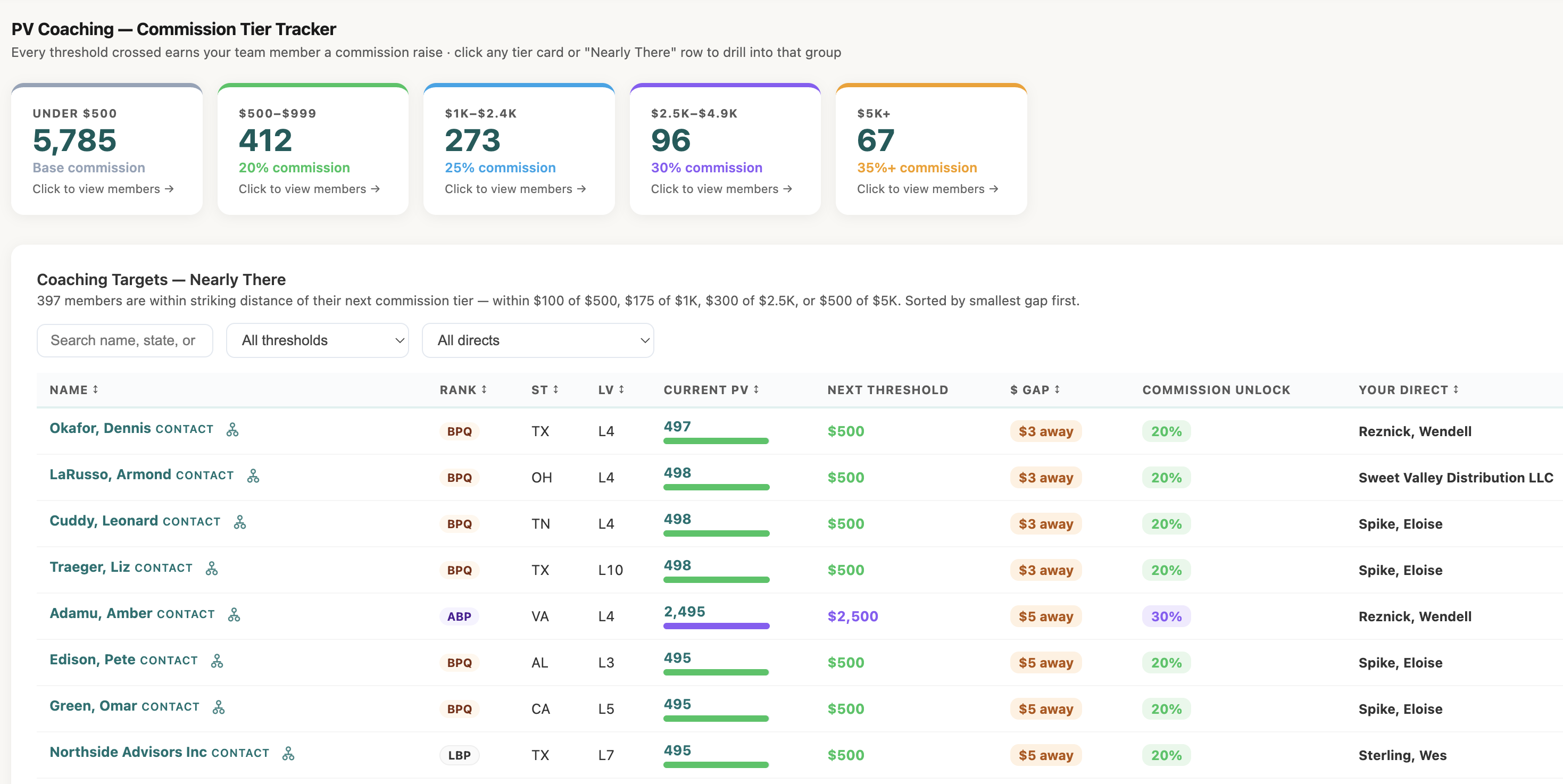
Task: Open Northside Advisors Inc contact link
Action: point(240,753)
